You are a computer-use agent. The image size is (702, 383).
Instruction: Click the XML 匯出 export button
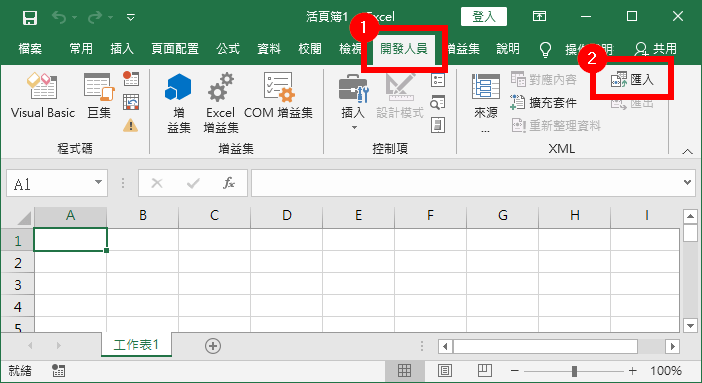tap(632, 103)
